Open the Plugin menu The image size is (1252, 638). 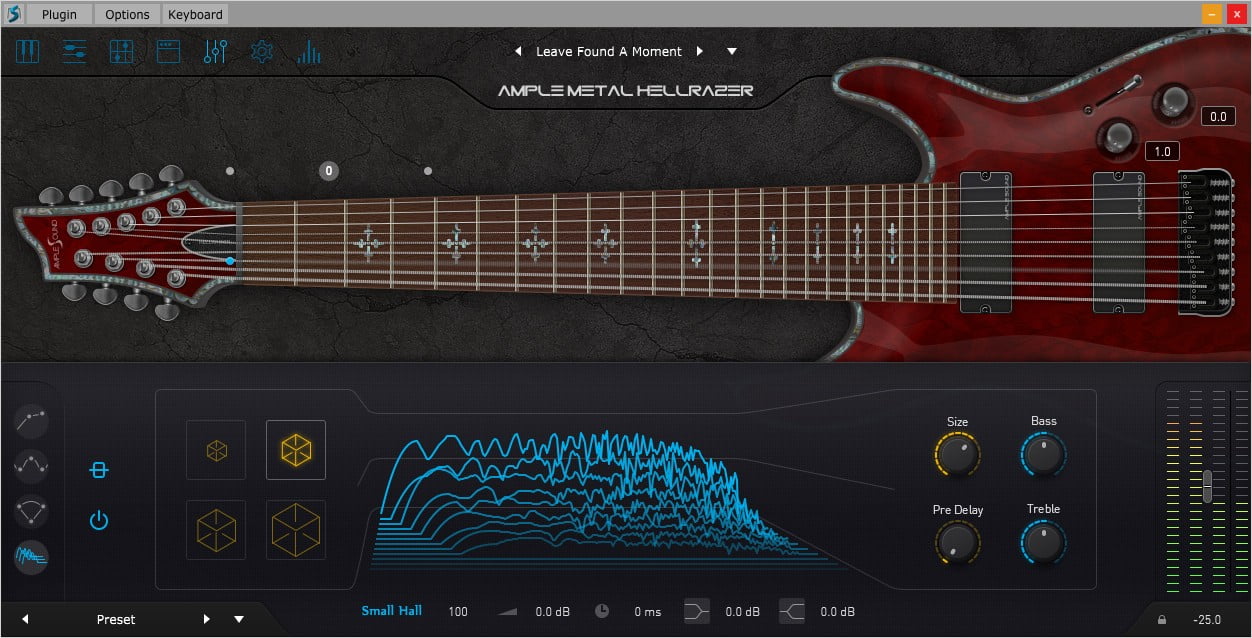pos(59,14)
